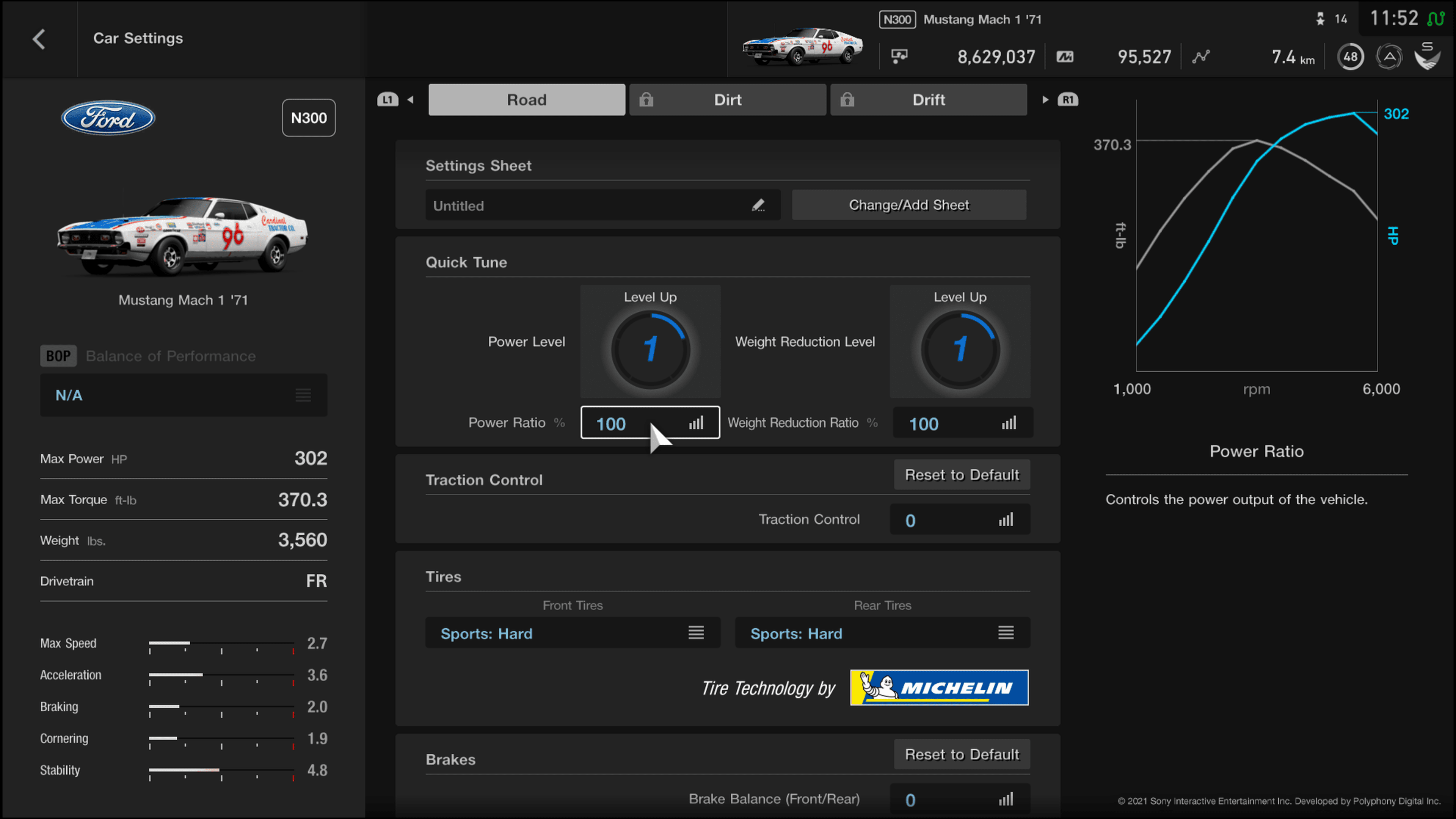Image resolution: width=1456 pixels, height=819 pixels.
Task: Click the Braking 2.0 rating
Action: coord(317,706)
